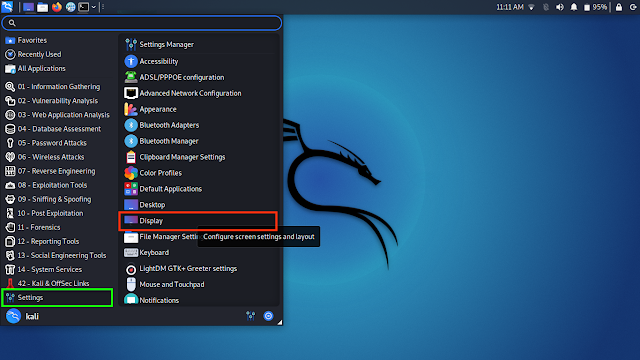Open Bluetooth Manager
Image resolution: width=640 pixels, height=360 pixels.
tap(199, 141)
